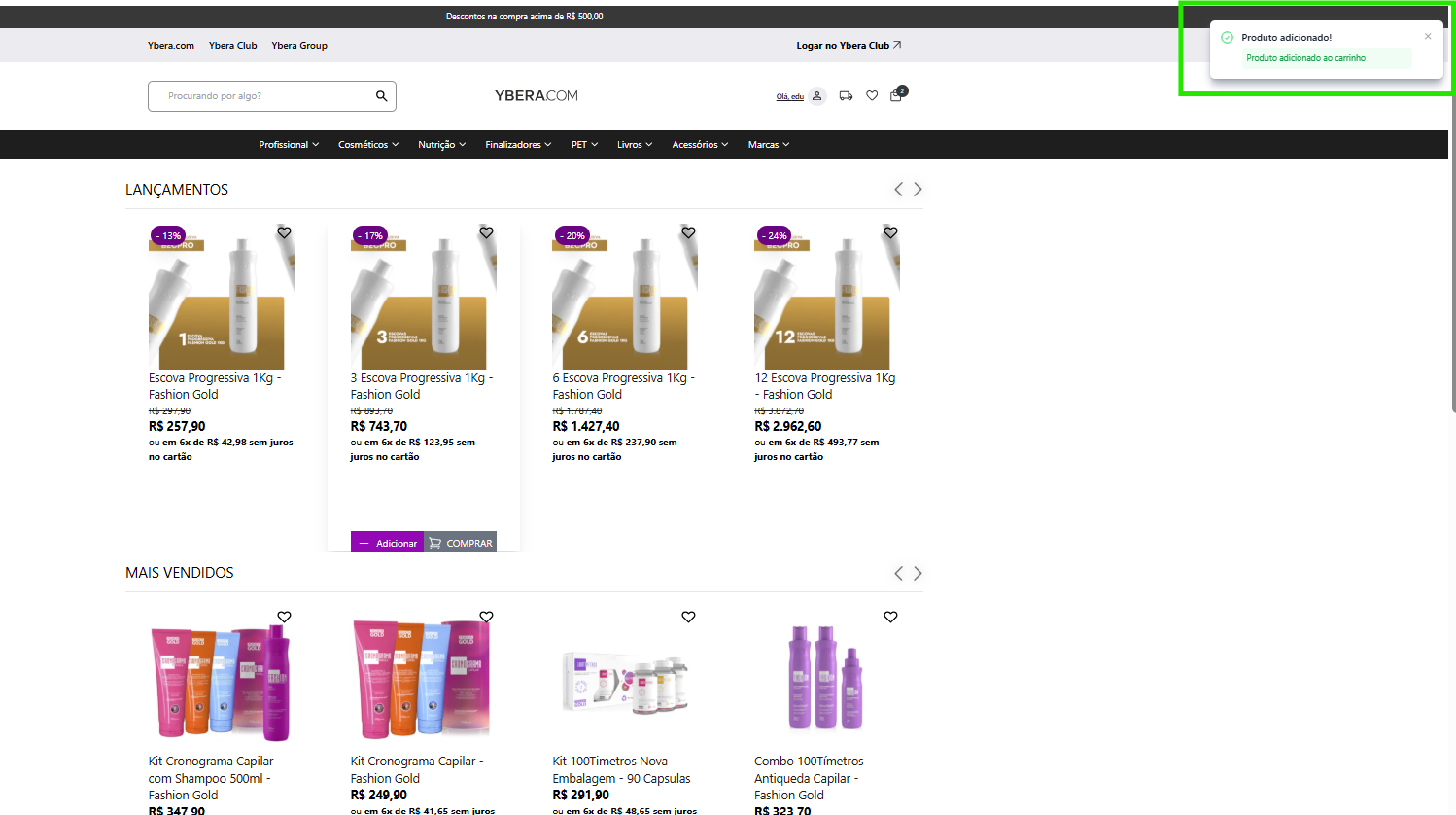Expand the Finalizadores menu
This screenshot has height=815, width=1456.
(518, 145)
